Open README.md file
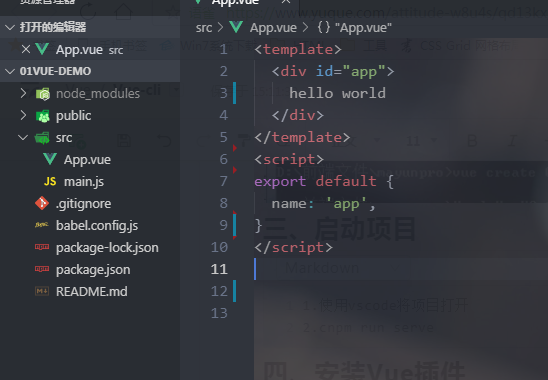Image resolution: width=548 pixels, height=380 pixels. pos(92,292)
